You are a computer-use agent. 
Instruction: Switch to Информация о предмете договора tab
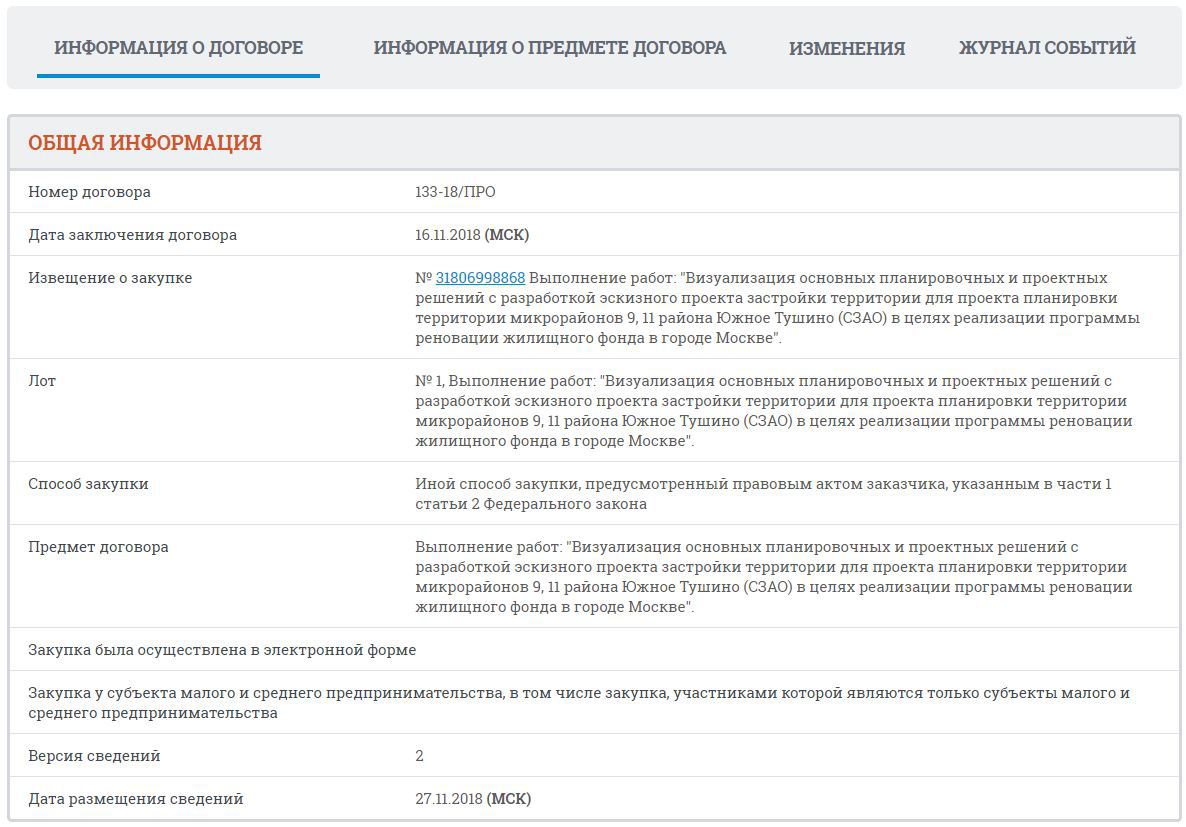[x=549, y=48]
